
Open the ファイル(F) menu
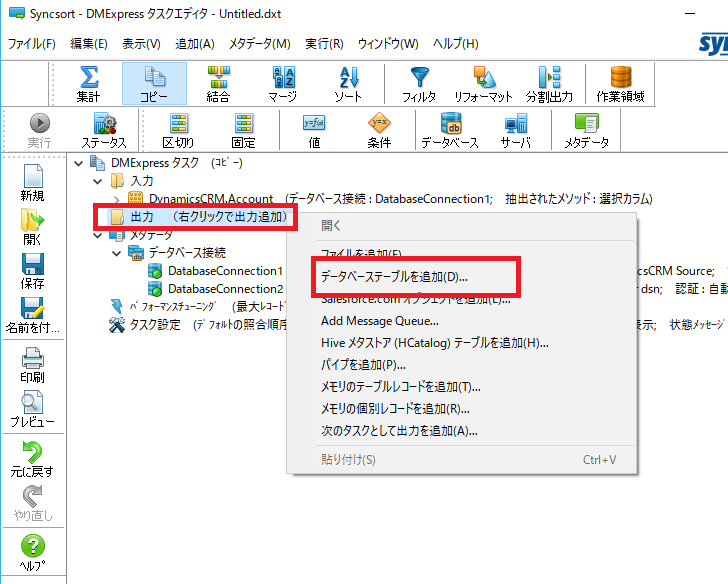(x=32, y=44)
